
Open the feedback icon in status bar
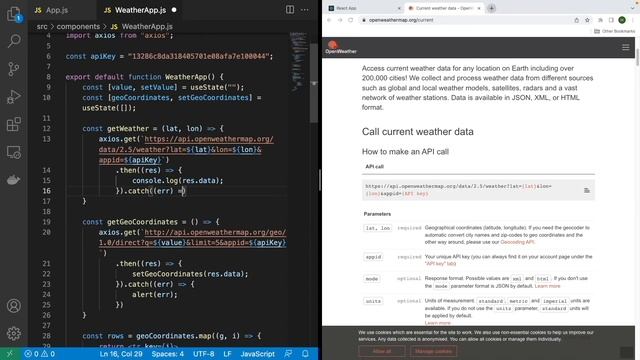(288, 354)
